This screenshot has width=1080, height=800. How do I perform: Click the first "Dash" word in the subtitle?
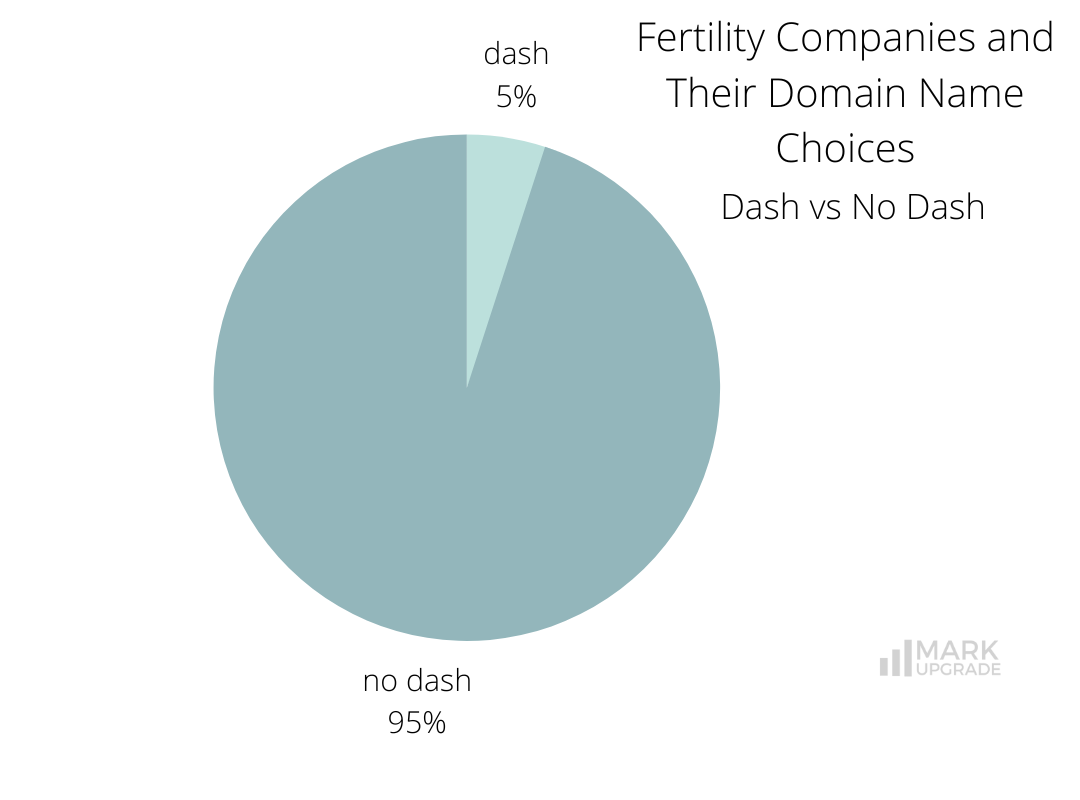coord(758,207)
